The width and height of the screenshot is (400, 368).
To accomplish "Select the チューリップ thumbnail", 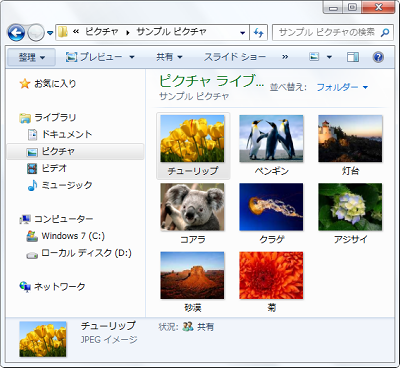I will pyautogui.click(x=192, y=139).
